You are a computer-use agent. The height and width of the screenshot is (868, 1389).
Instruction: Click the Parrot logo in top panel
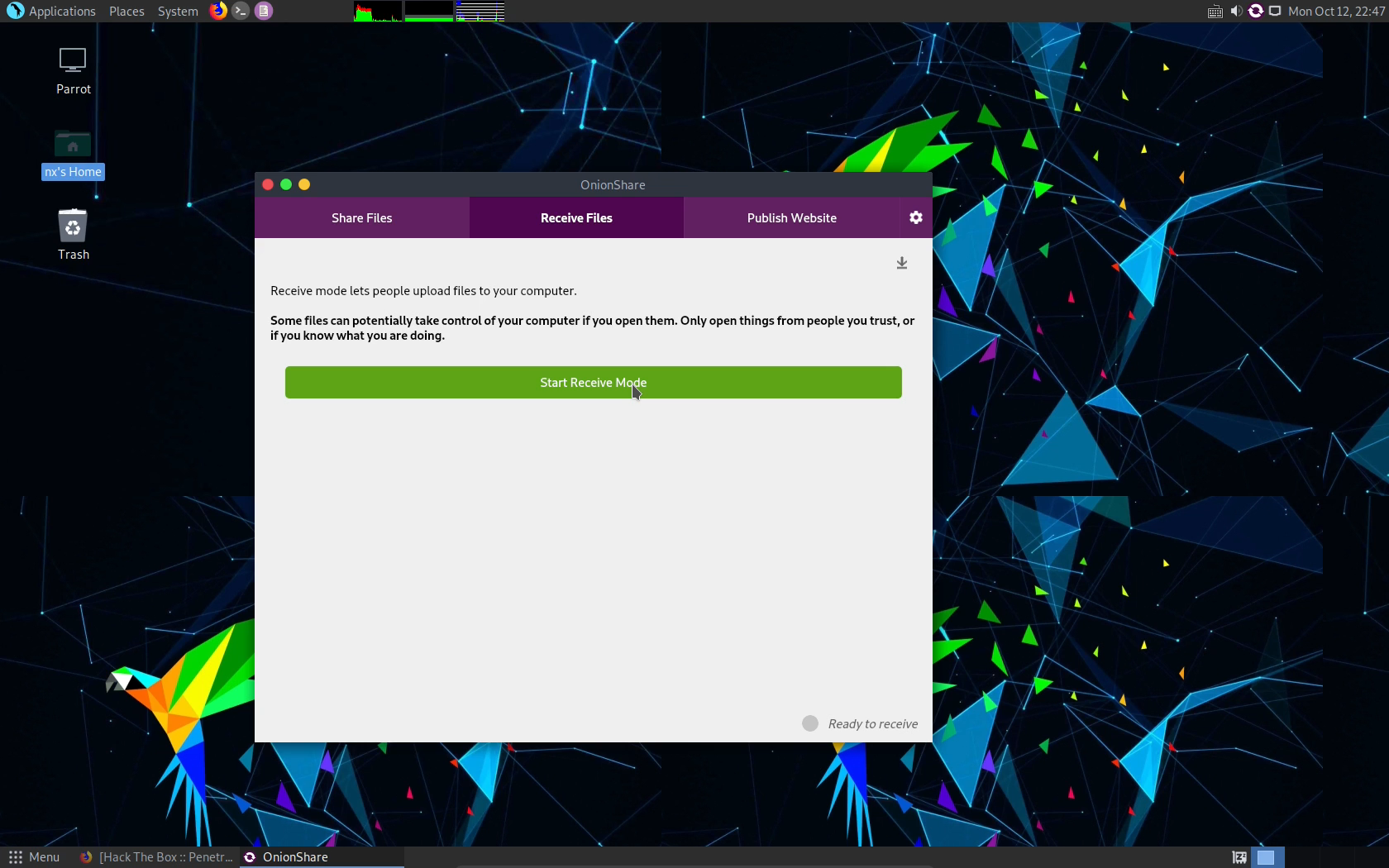(x=15, y=11)
